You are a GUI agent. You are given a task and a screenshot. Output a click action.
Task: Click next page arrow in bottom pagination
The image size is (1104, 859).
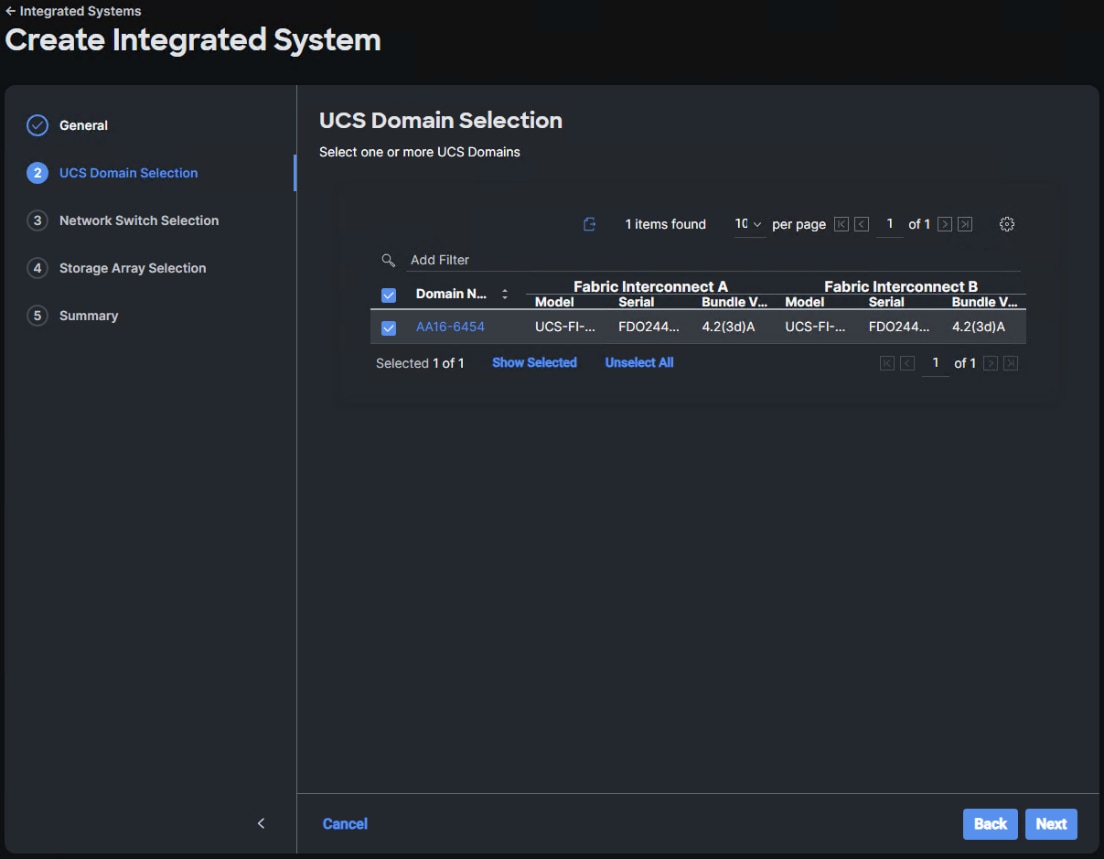[990, 364]
